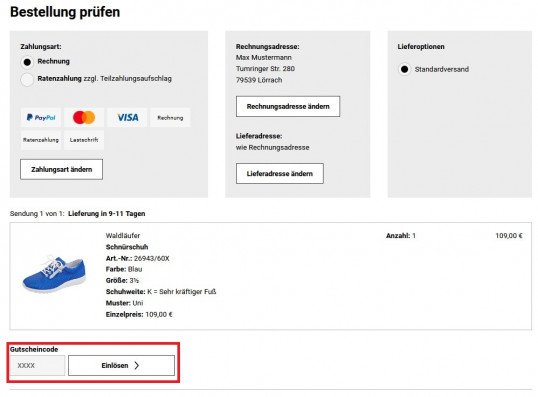Image resolution: width=538 pixels, height=397 pixels.
Task: Click the Rechnungsadresse: heading
Action: [x=268, y=47]
